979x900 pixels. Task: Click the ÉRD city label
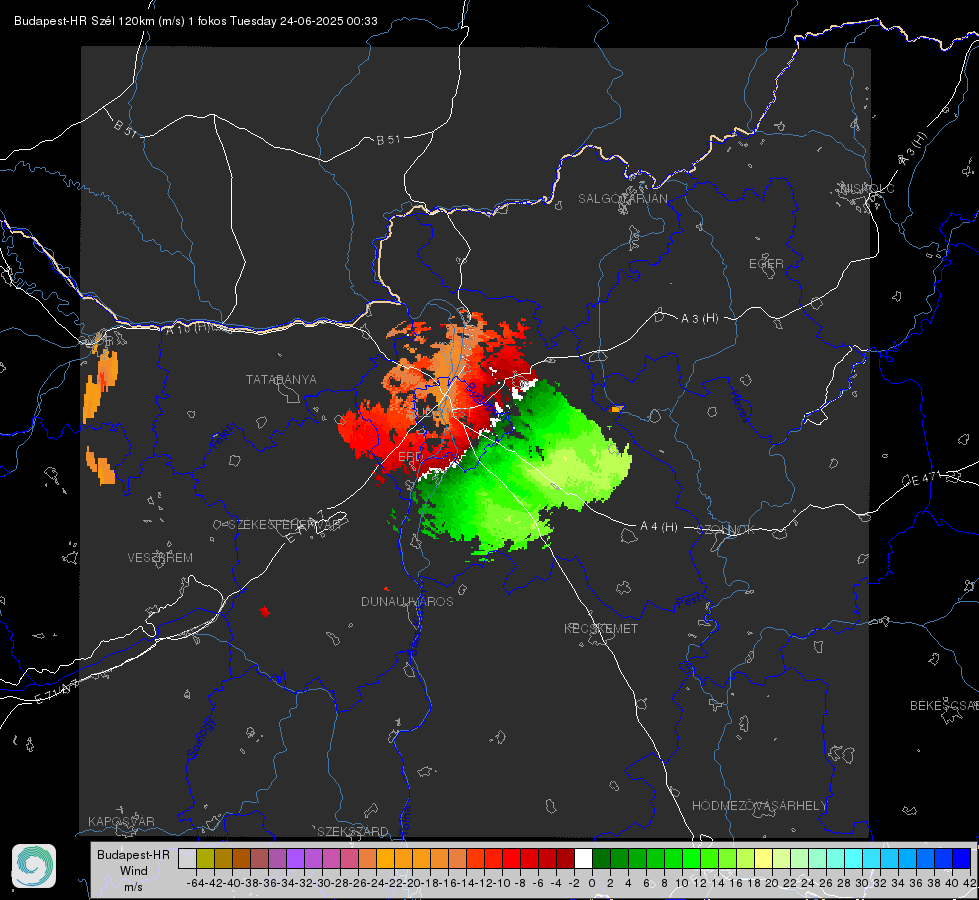pos(410,456)
